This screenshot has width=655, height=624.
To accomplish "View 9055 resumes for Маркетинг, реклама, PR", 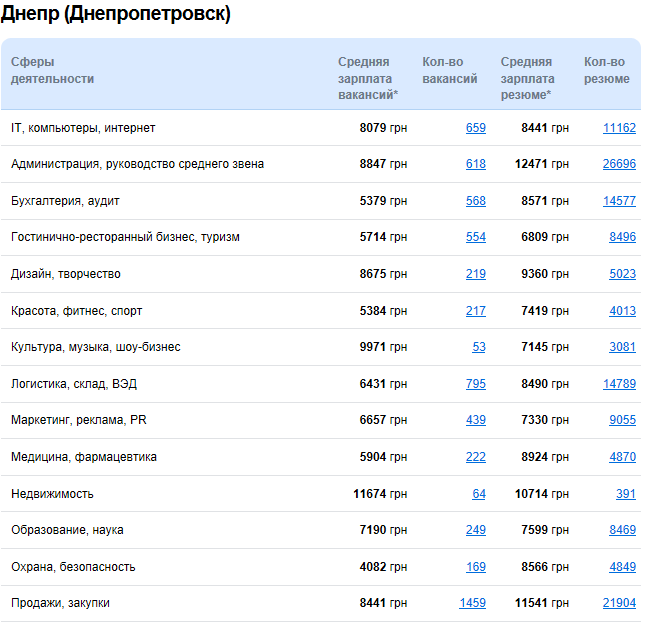I will coord(622,420).
